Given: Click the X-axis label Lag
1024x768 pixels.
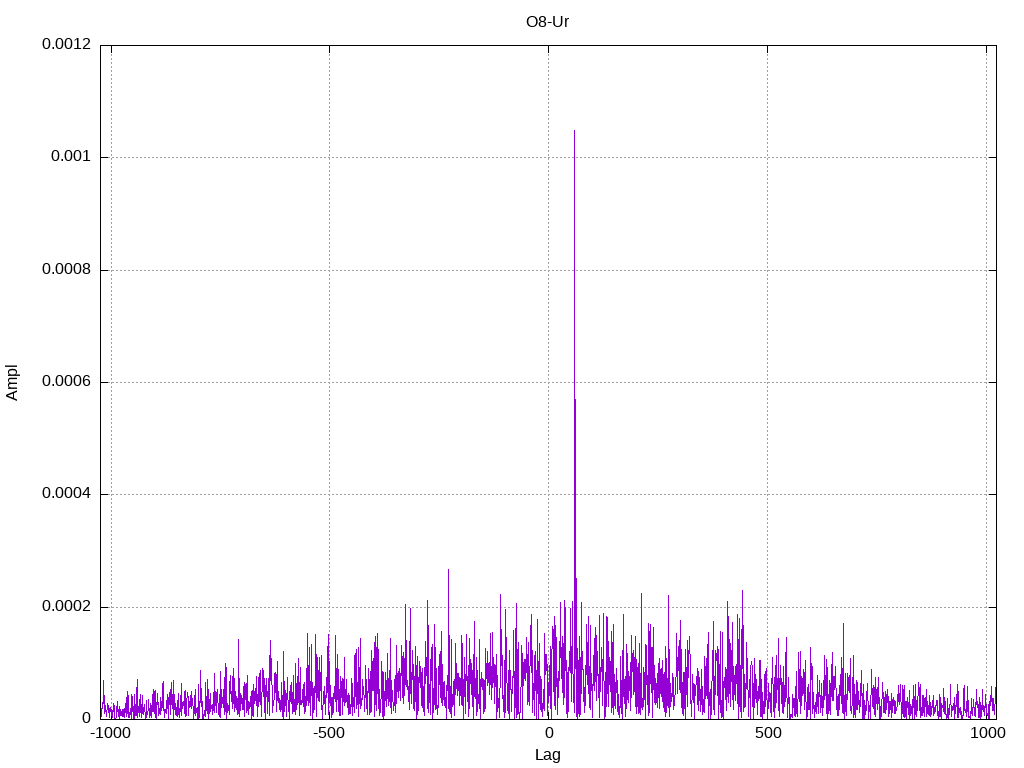Looking at the screenshot, I should pos(547,754).
